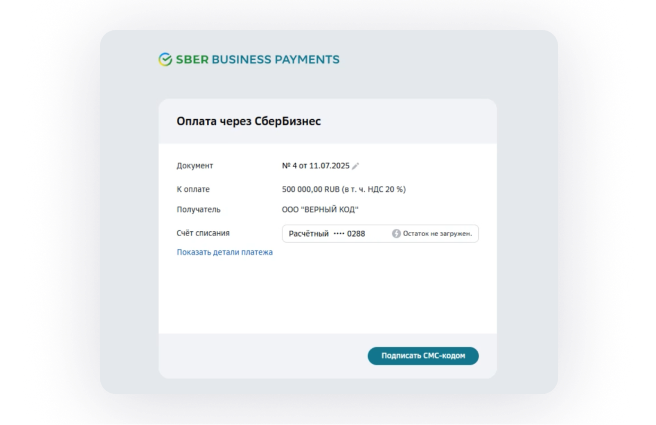
Task: Click the Счёт списания label
Action: coord(203,233)
